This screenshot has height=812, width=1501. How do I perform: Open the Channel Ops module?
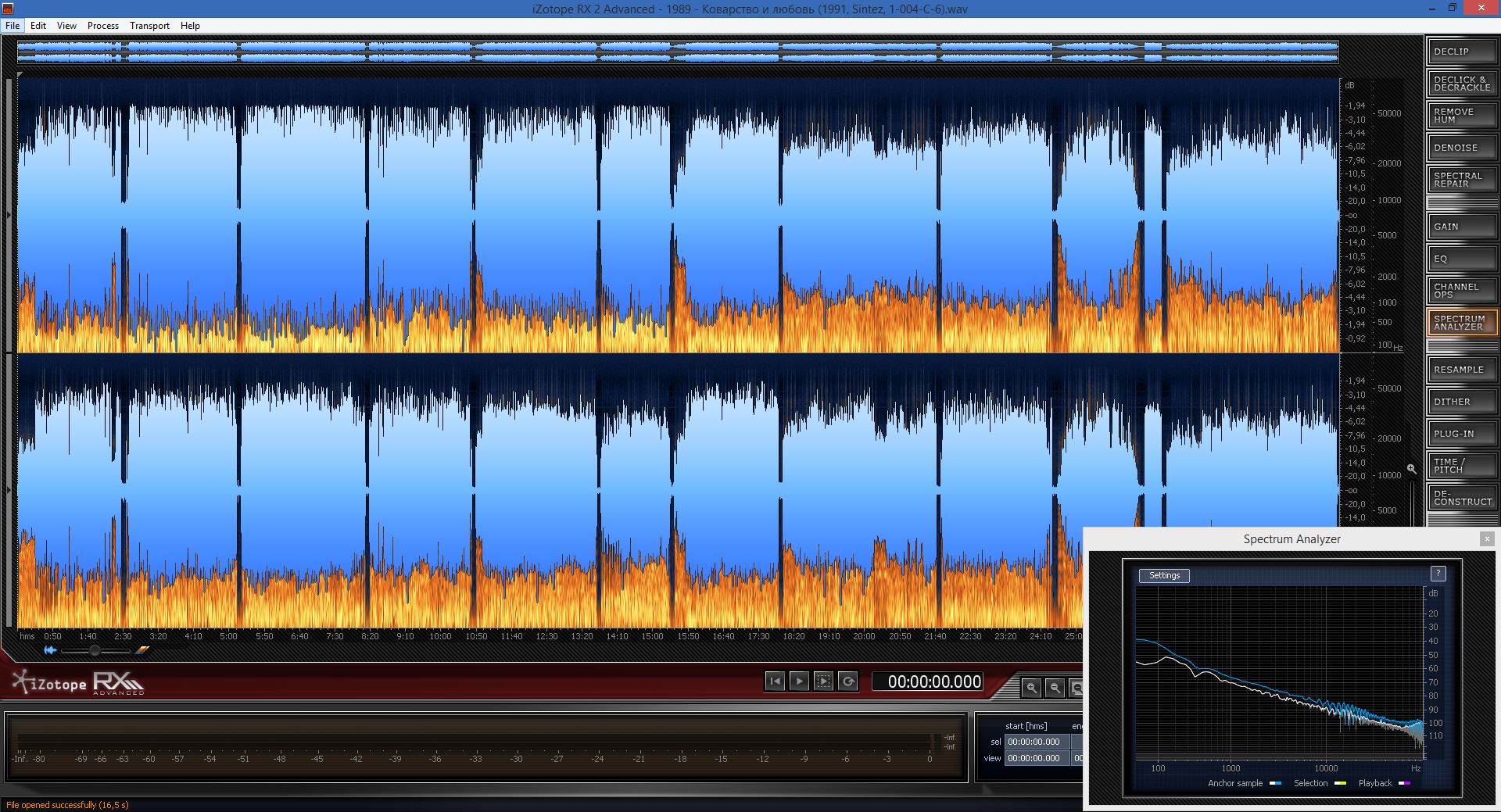[1461, 291]
